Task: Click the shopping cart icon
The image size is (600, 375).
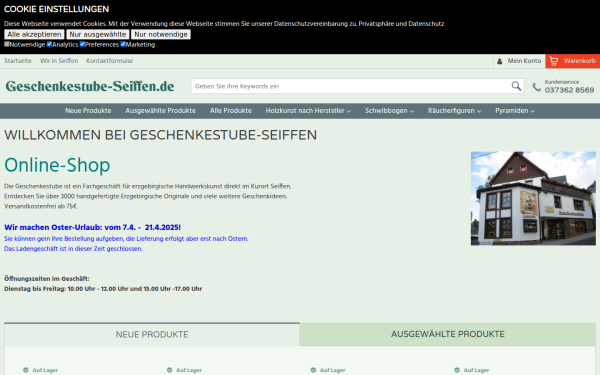Action: pos(553,61)
